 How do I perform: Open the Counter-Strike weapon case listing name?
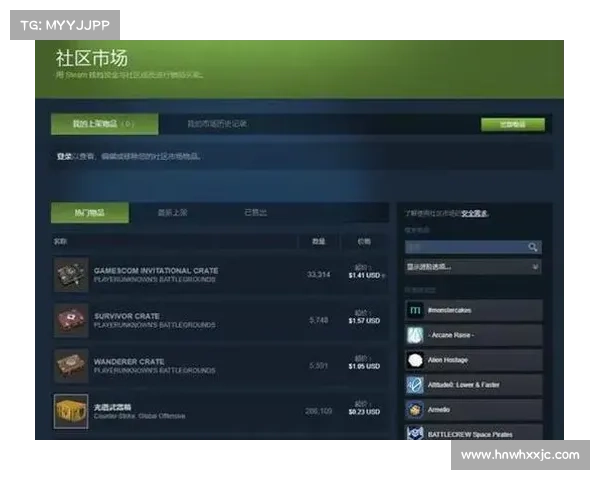[x=112, y=407]
